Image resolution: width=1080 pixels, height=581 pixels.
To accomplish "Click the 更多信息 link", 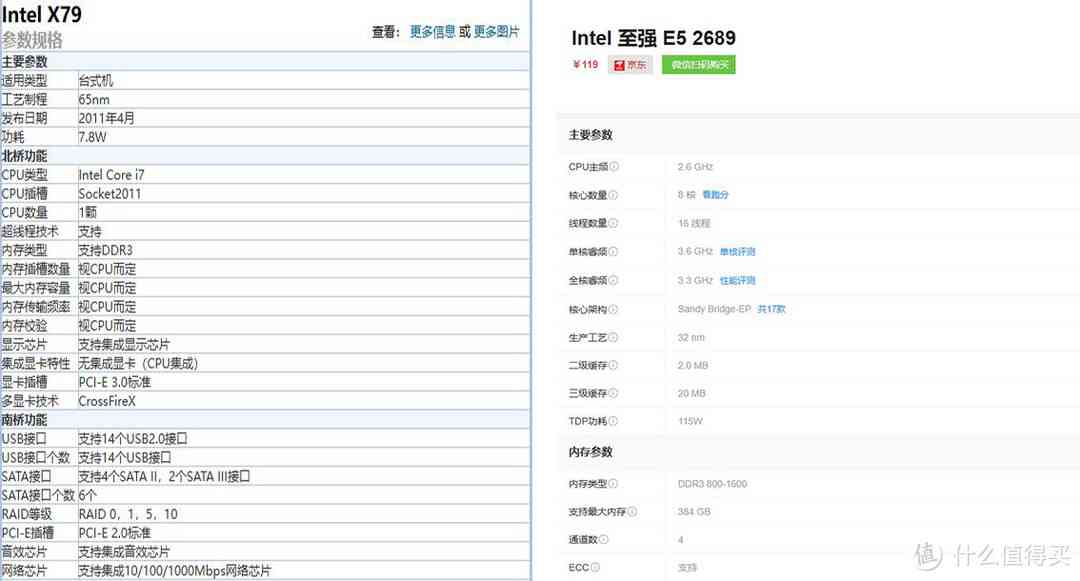I will (x=433, y=31).
